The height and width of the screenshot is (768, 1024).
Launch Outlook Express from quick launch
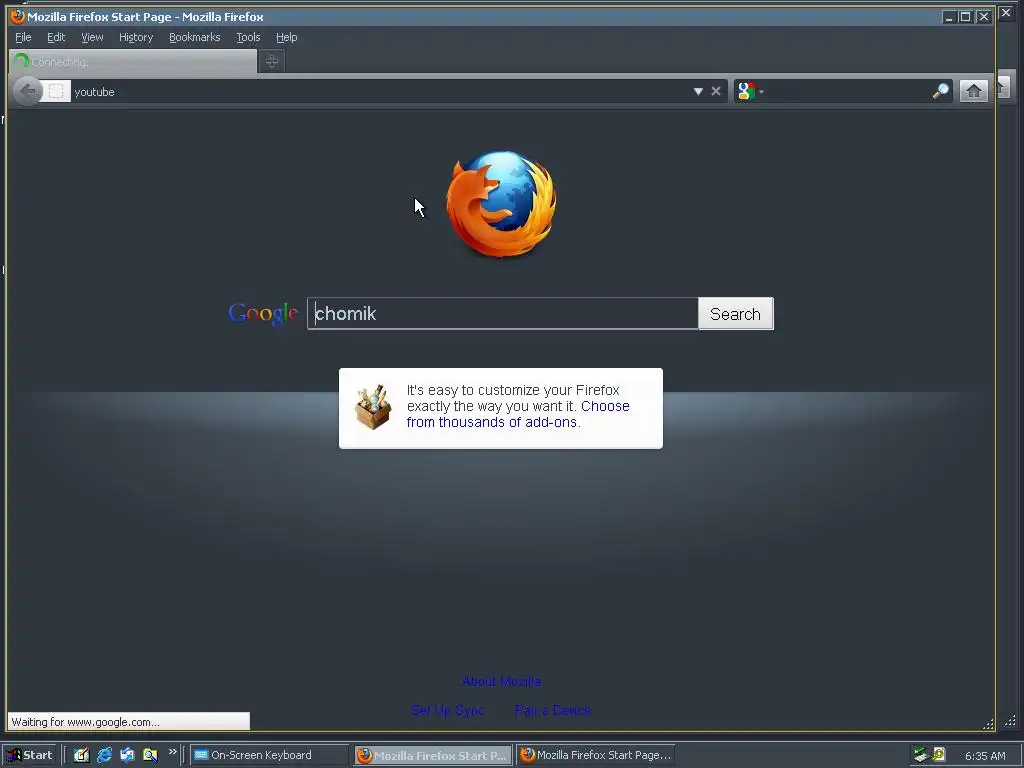127,755
